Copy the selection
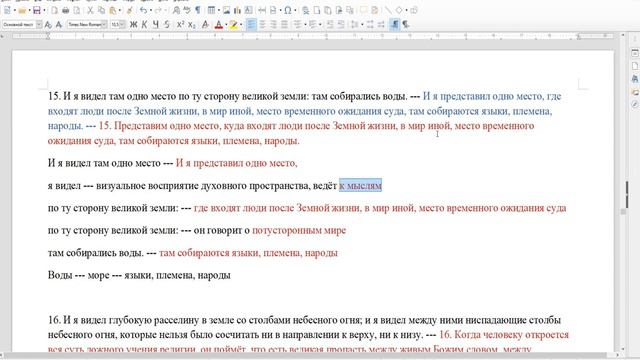 101,10
